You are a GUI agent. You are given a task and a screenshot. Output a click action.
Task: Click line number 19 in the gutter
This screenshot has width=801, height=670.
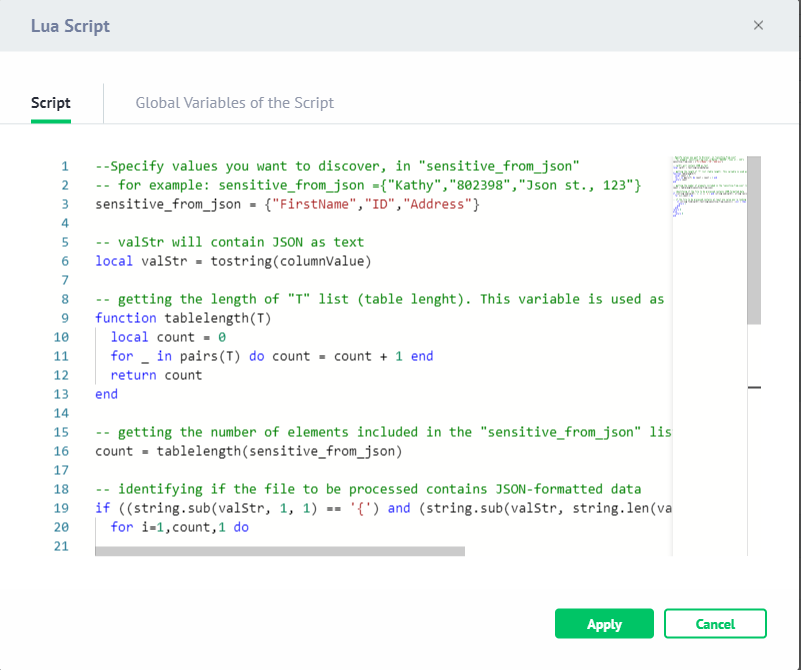pyautogui.click(x=61, y=508)
